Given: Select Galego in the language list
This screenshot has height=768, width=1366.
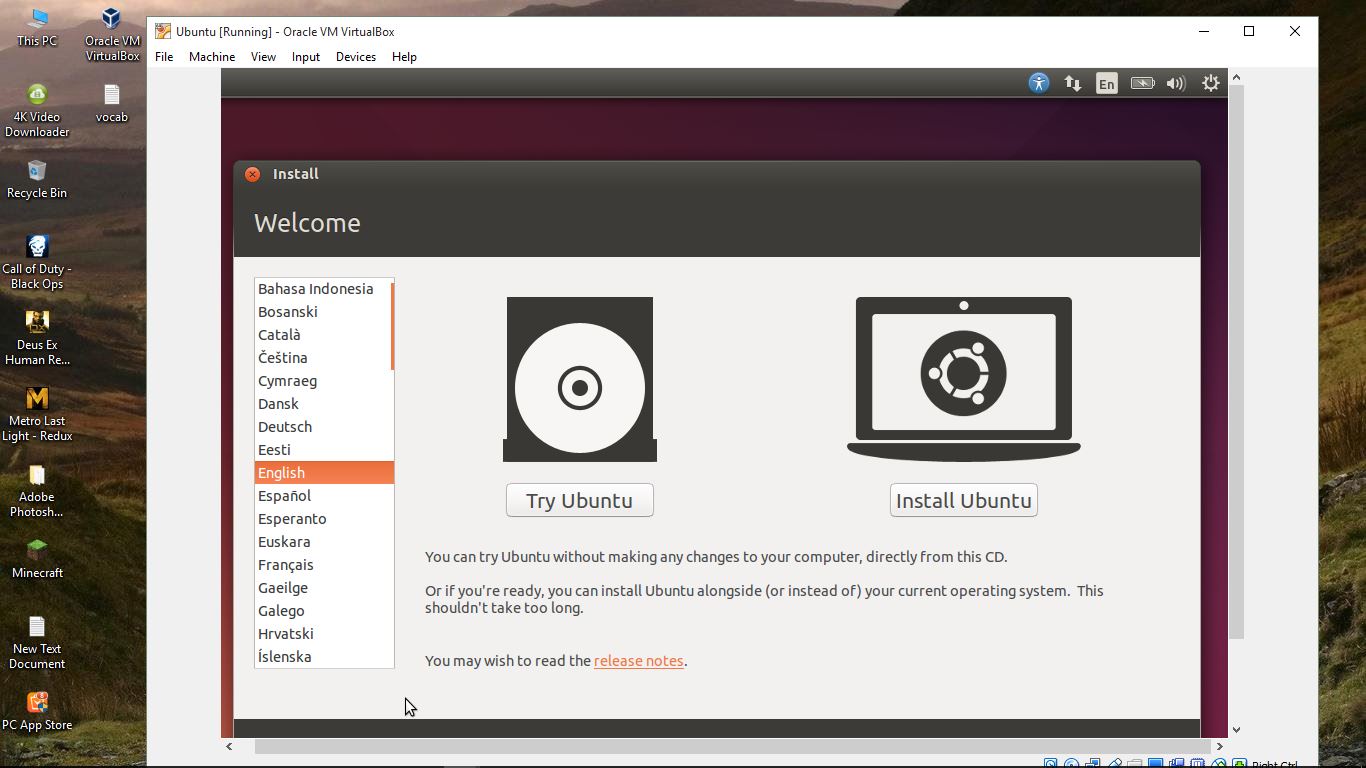Looking at the screenshot, I should [x=323, y=611].
